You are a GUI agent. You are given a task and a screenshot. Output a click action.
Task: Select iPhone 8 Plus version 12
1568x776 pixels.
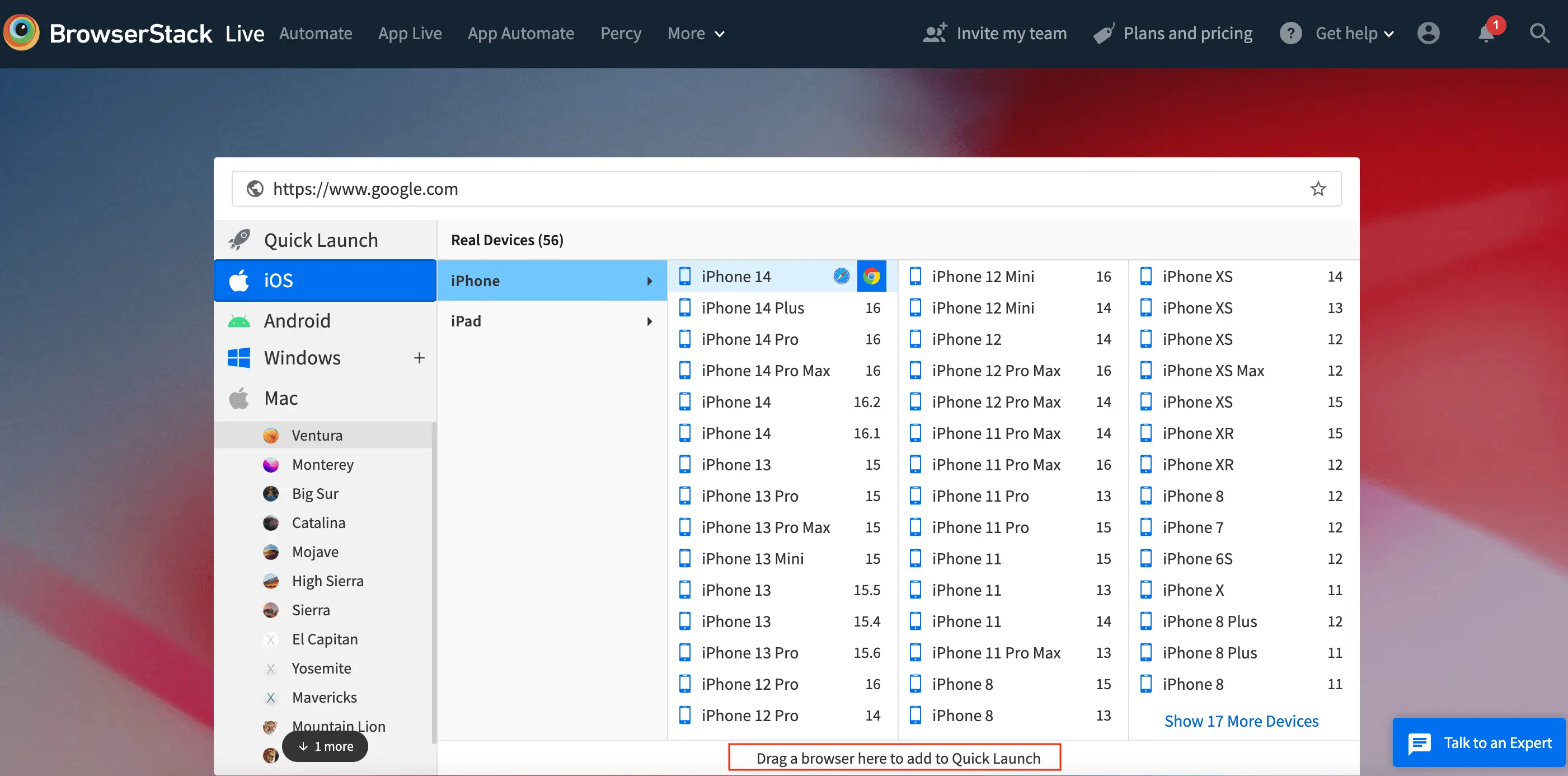tap(1243, 621)
